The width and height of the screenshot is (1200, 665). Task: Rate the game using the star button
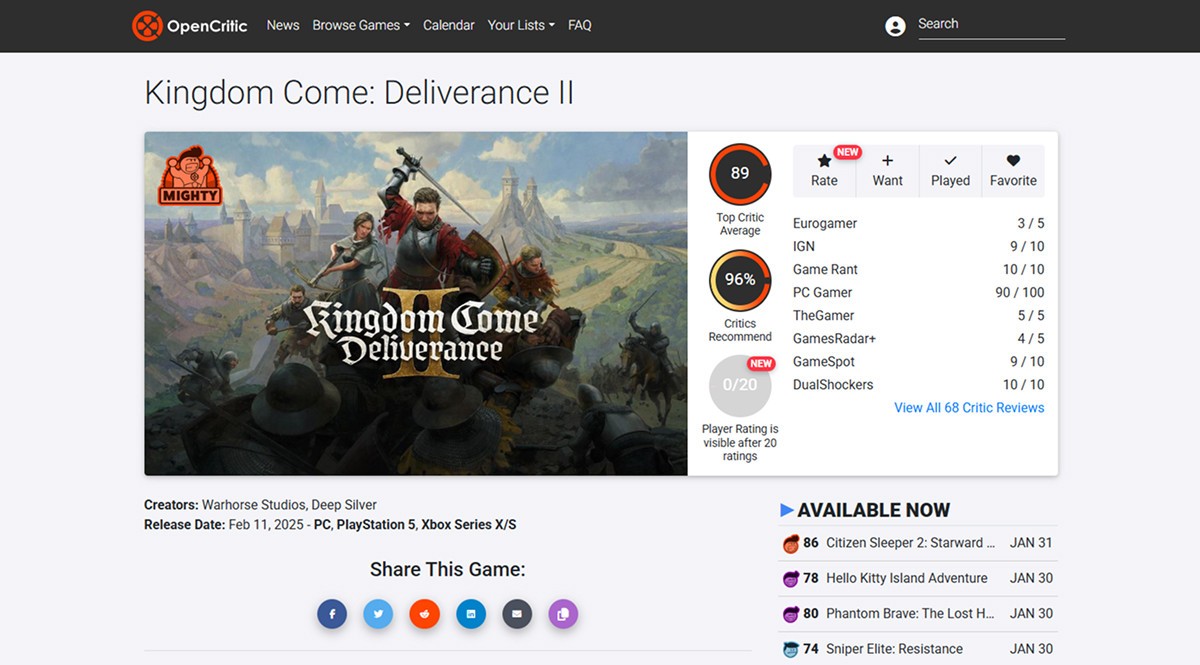pos(824,170)
